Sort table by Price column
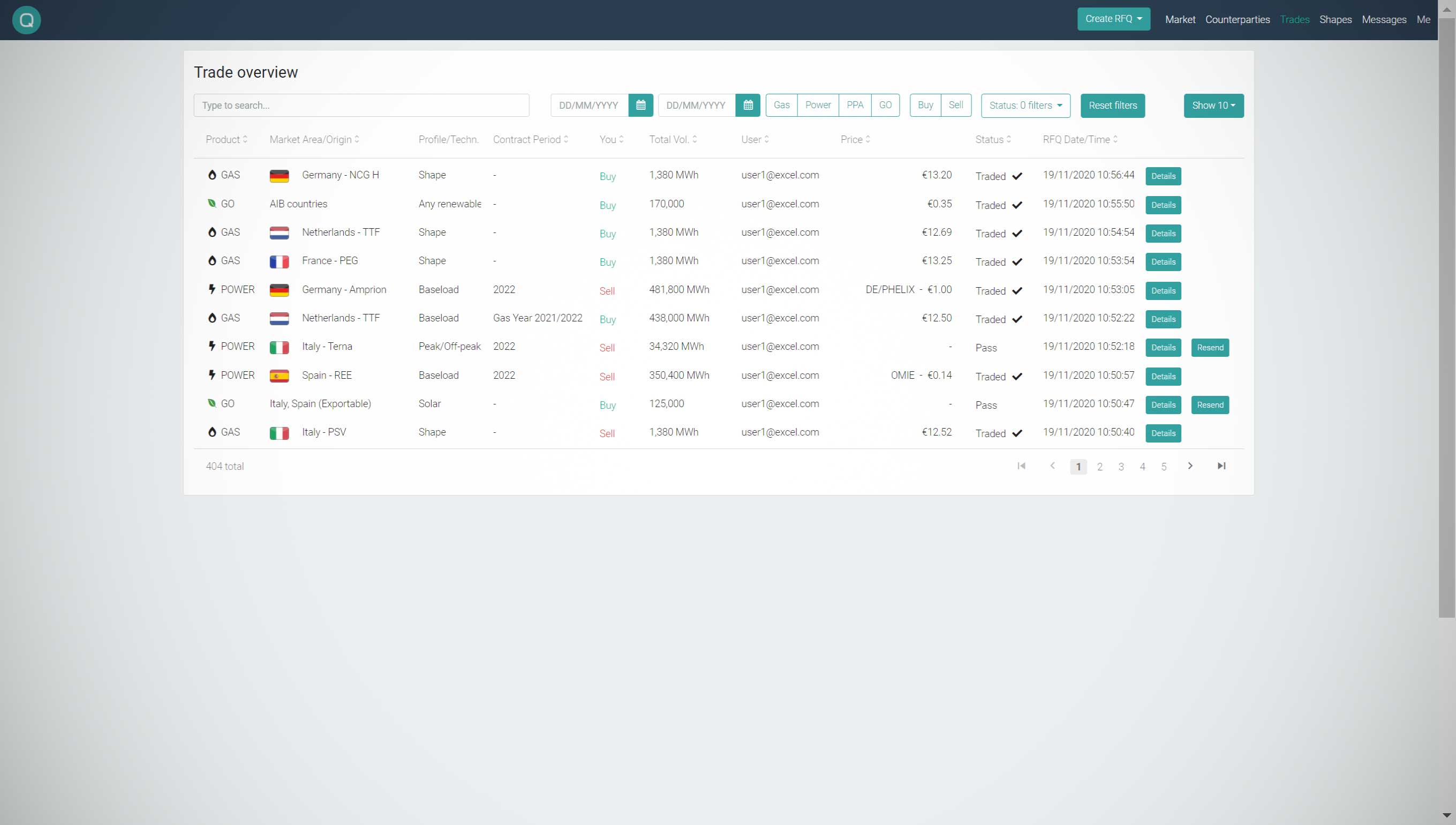 (x=855, y=140)
